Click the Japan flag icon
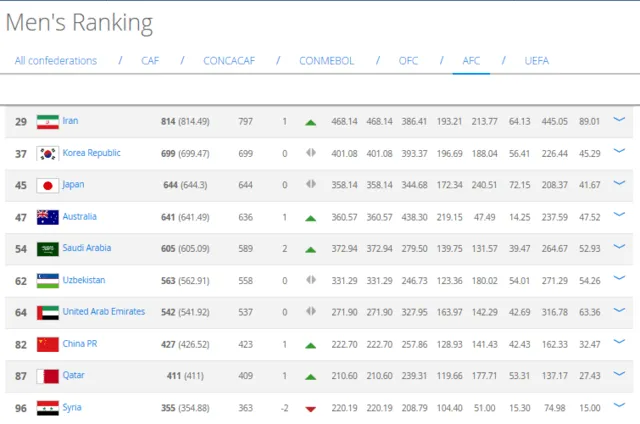 click(48, 185)
